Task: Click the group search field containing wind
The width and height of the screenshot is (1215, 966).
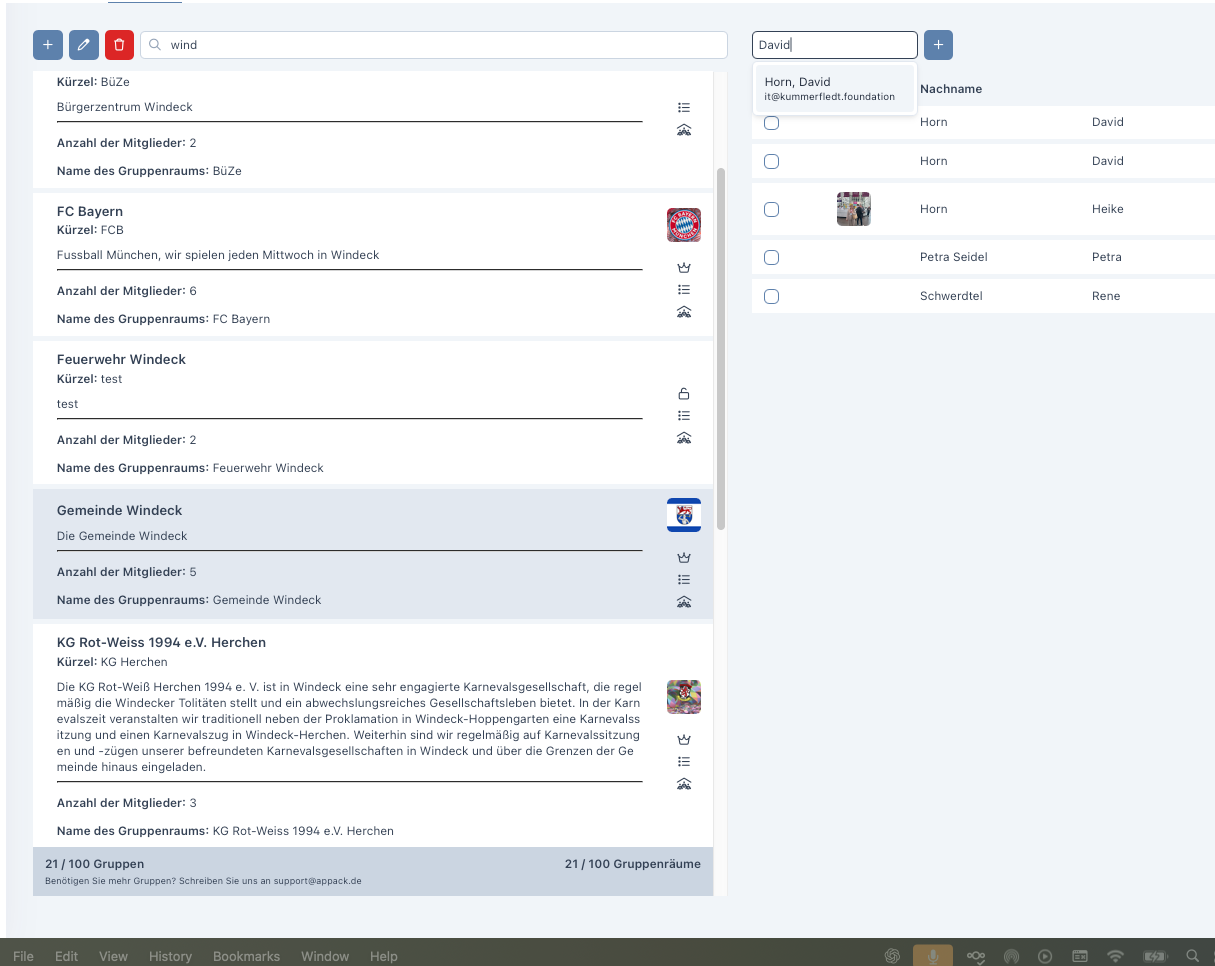Action: tap(440, 45)
